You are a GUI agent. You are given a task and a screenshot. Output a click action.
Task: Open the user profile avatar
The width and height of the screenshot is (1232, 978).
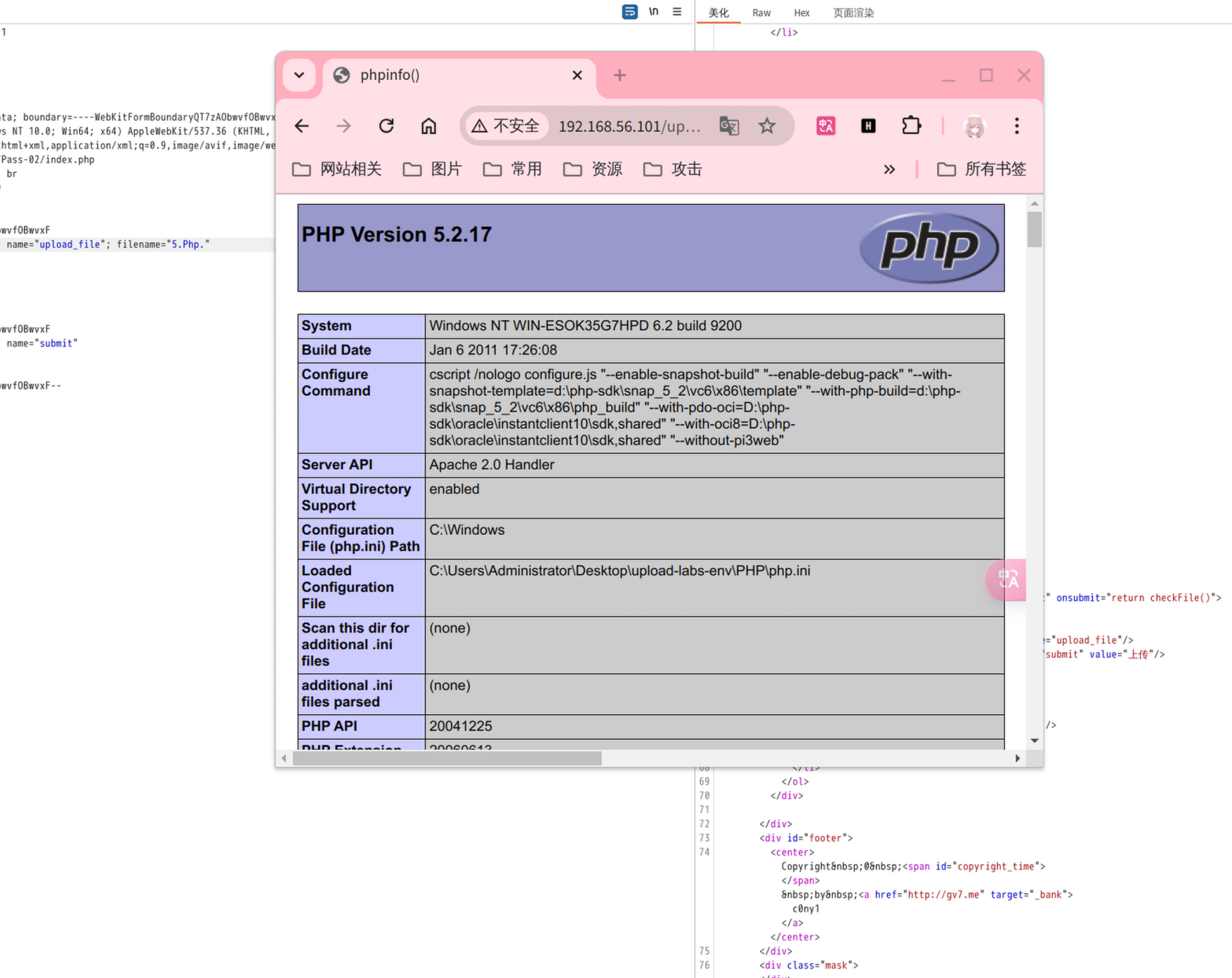974,126
